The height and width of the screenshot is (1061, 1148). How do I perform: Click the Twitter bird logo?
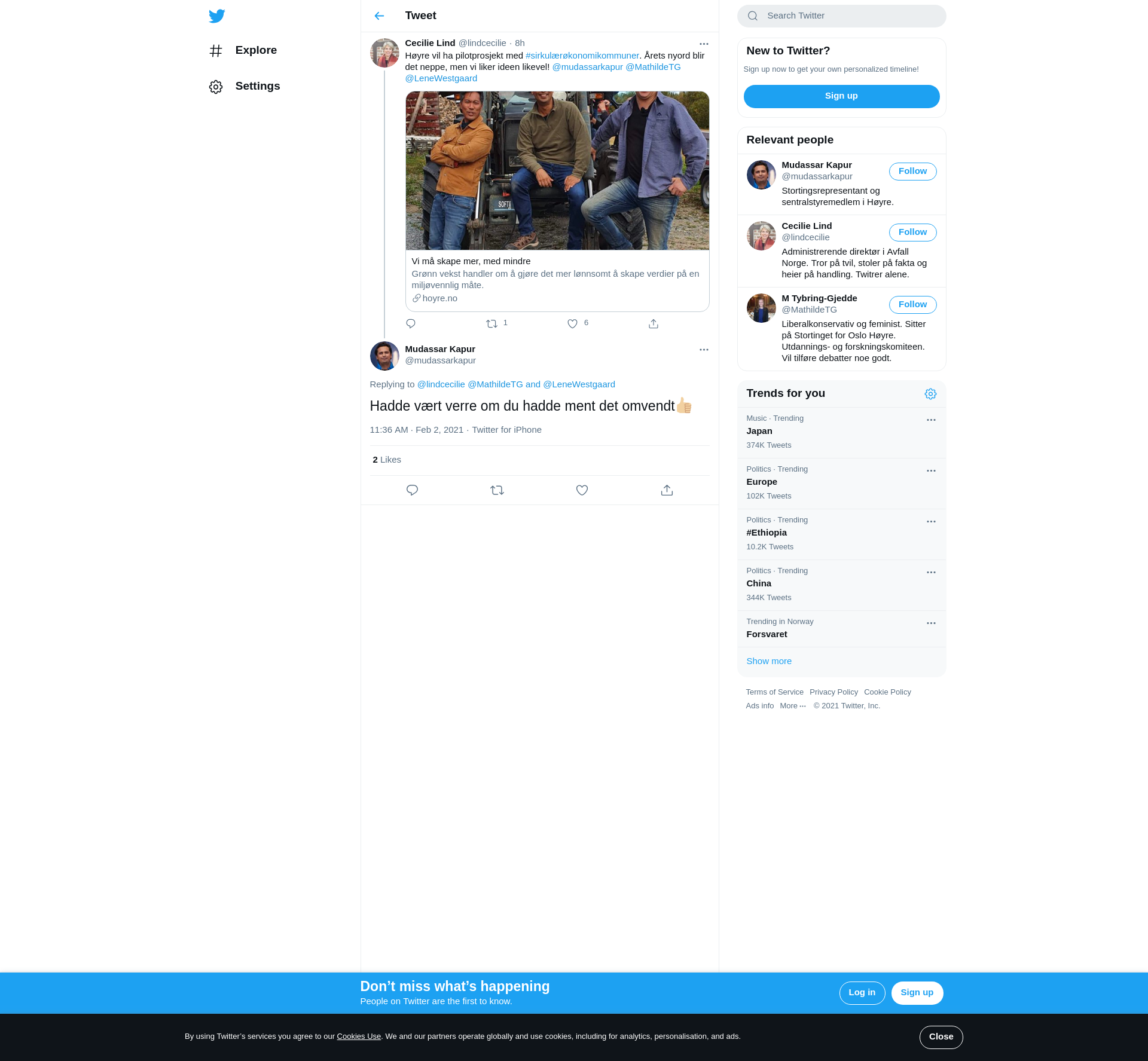pyautogui.click(x=217, y=16)
